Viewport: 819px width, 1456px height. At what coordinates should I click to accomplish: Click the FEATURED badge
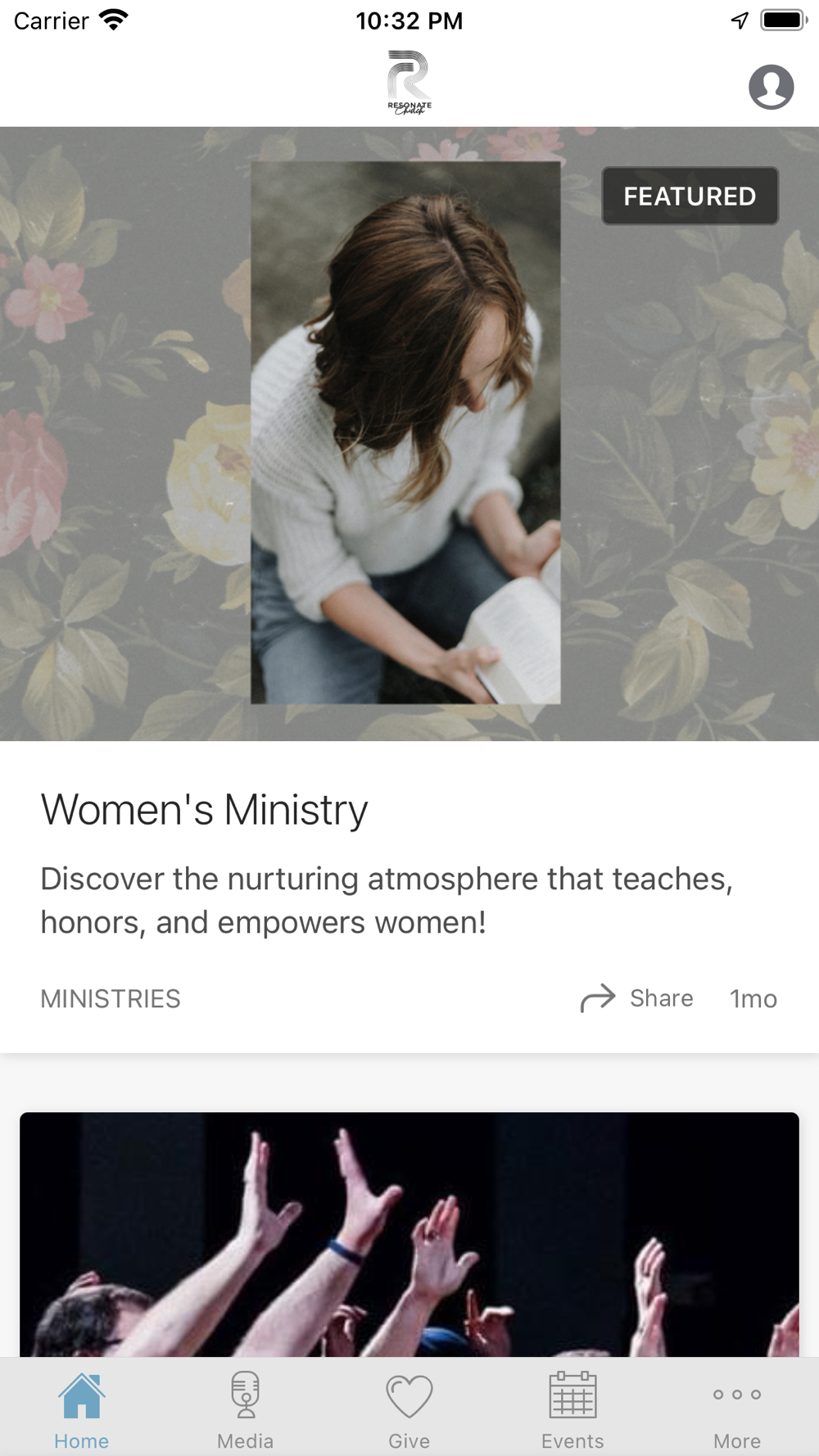[x=690, y=197]
